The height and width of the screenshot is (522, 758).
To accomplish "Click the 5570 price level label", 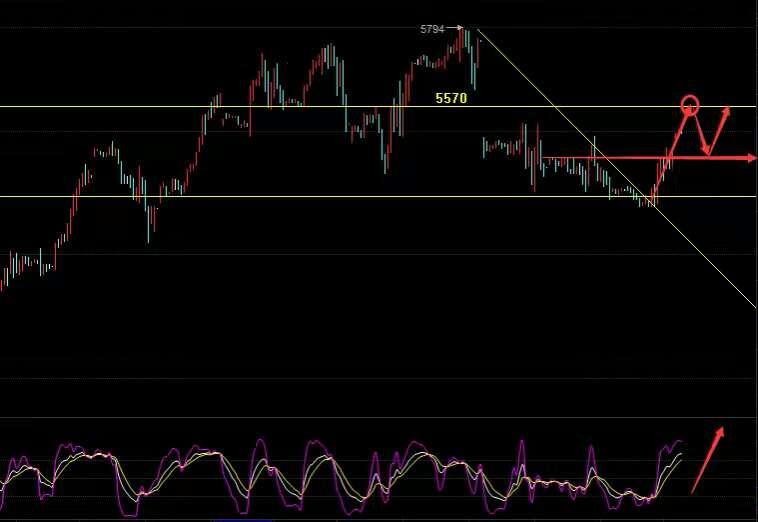I will pyautogui.click(x=451, y=99).
